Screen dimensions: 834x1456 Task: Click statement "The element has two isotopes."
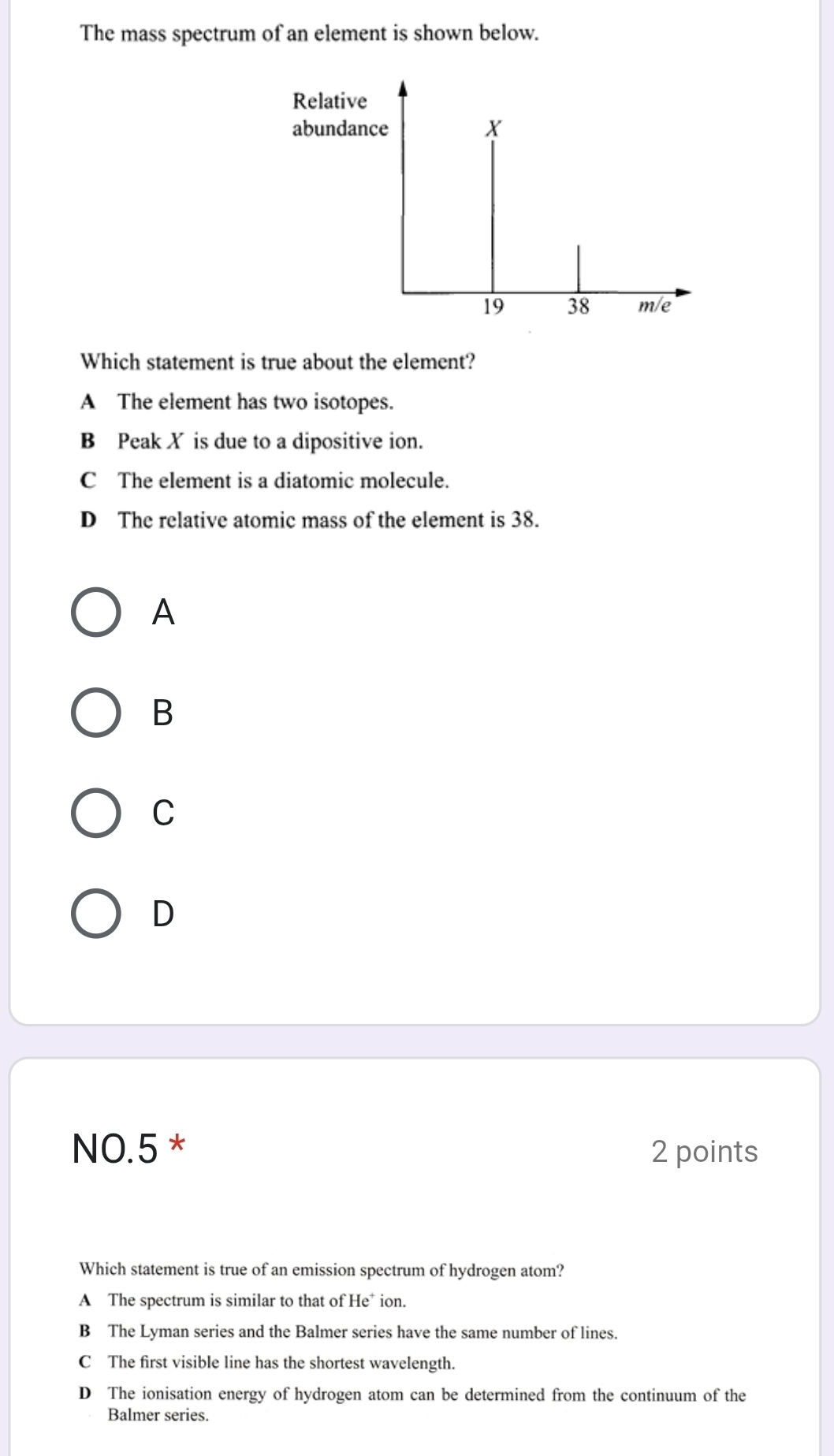click(255, 402)
